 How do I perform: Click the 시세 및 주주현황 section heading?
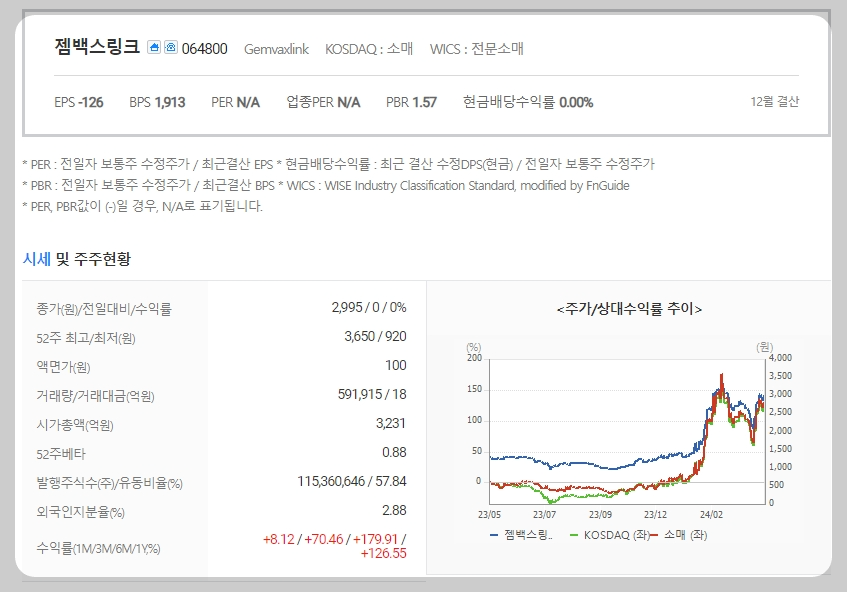77,259
